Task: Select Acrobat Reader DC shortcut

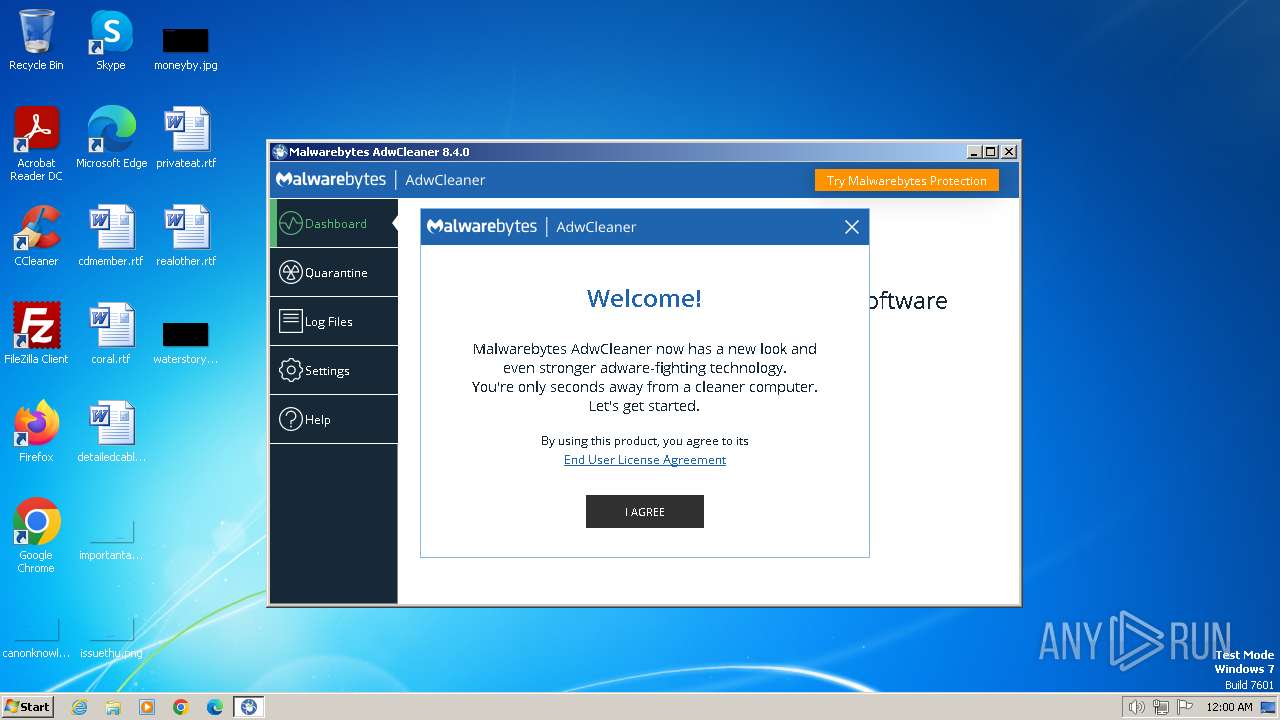Action: tap(36, 144)
